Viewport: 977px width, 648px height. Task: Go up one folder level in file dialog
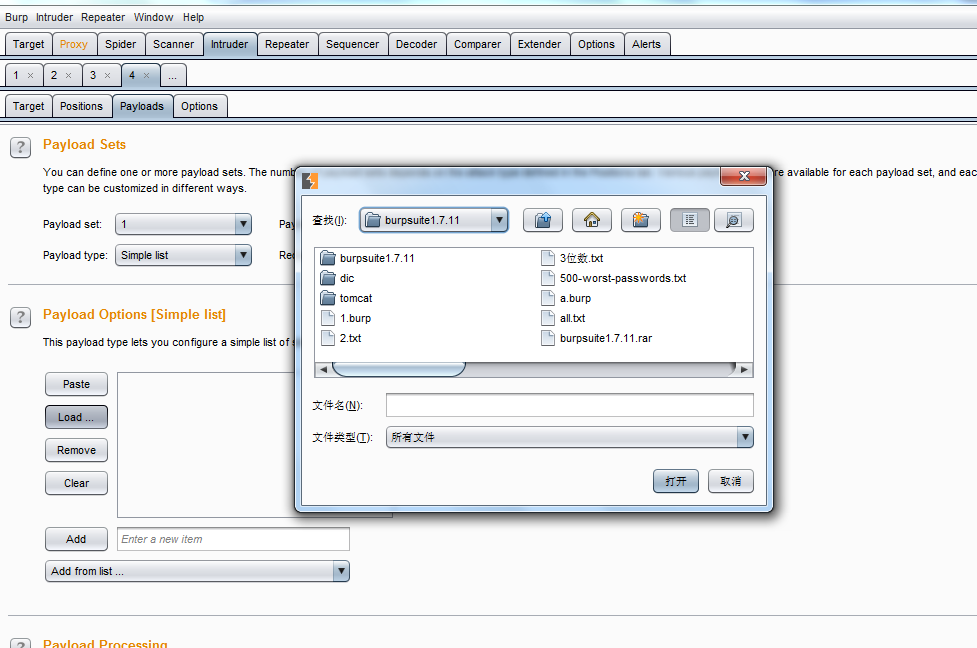pos(543,220)
